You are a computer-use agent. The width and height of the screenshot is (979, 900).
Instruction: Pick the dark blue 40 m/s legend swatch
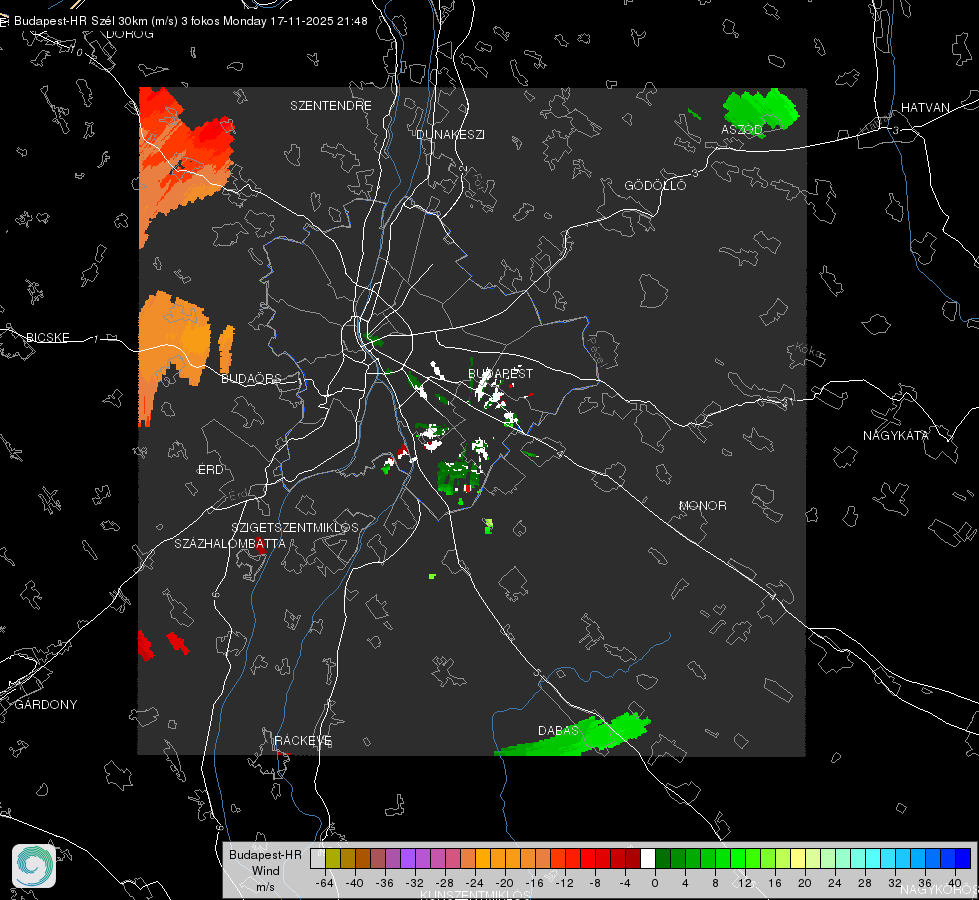pos(963,858)
